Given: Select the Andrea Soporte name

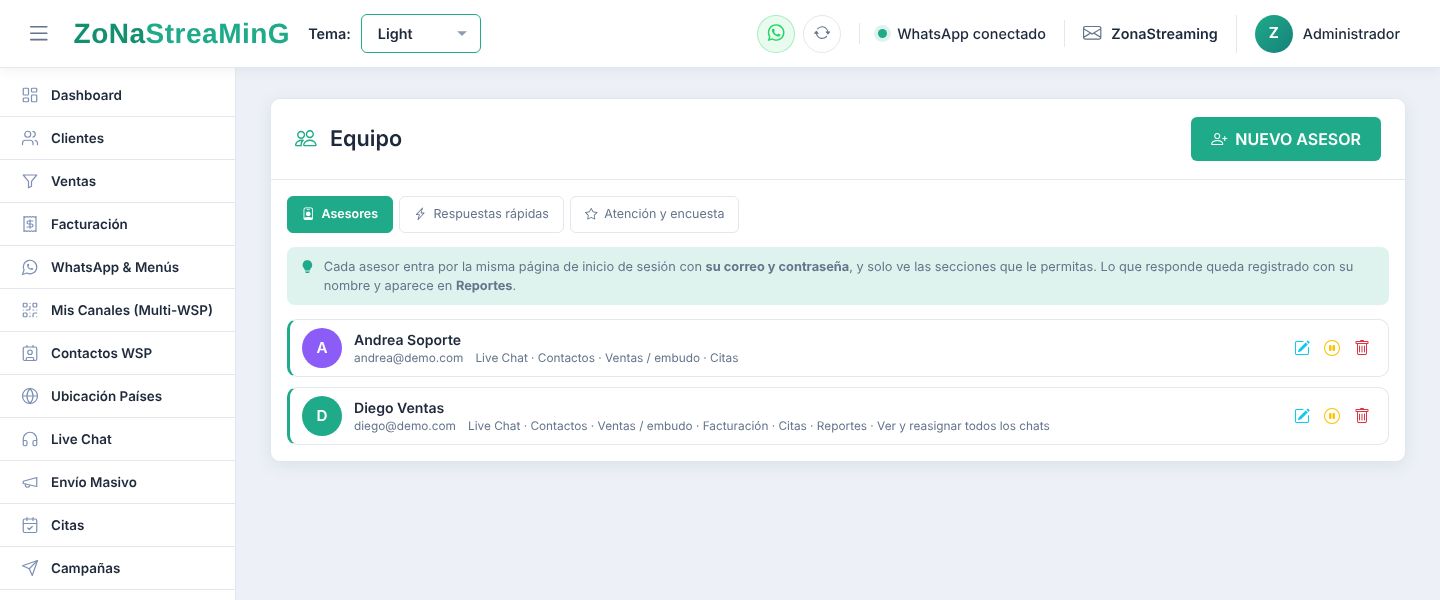Looking at the screenshot, I should tap(407, 340).
